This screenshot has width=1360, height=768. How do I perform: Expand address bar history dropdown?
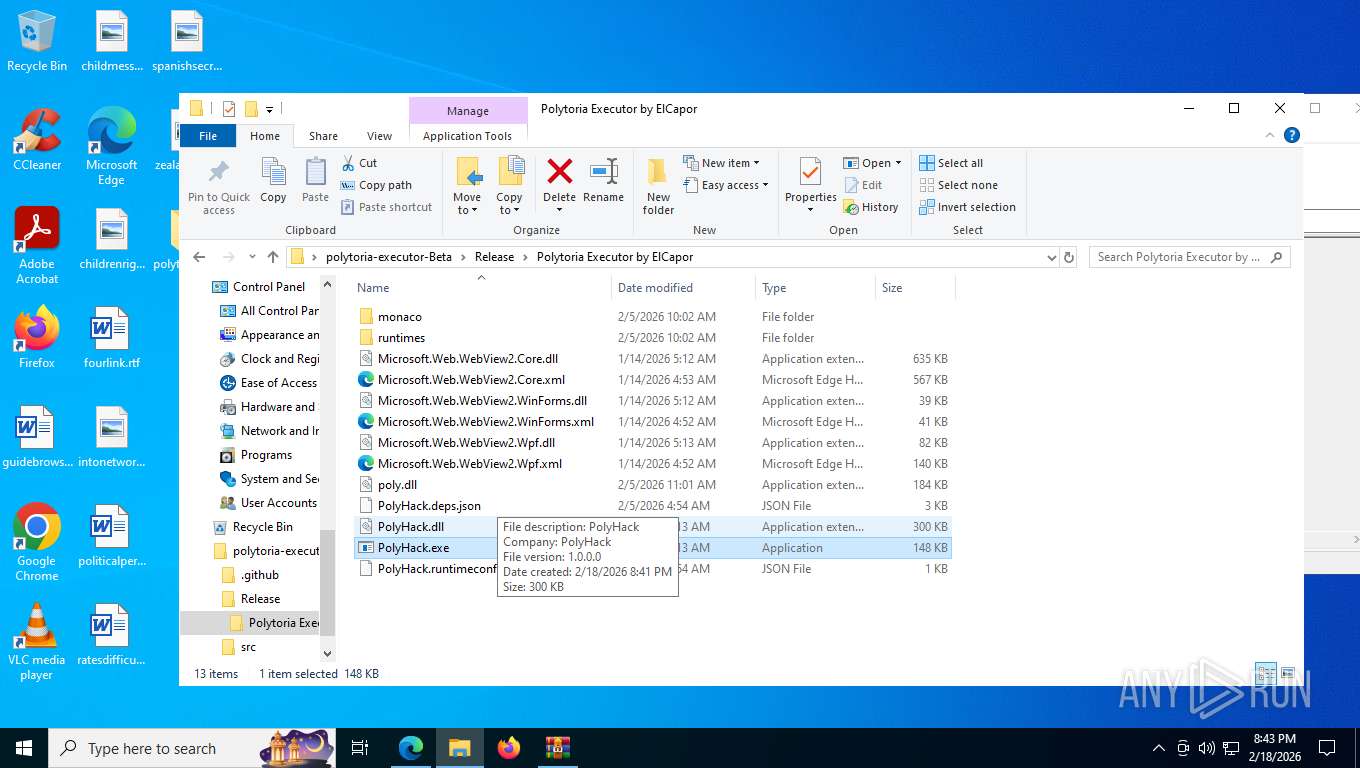[x=1051, y=257]
